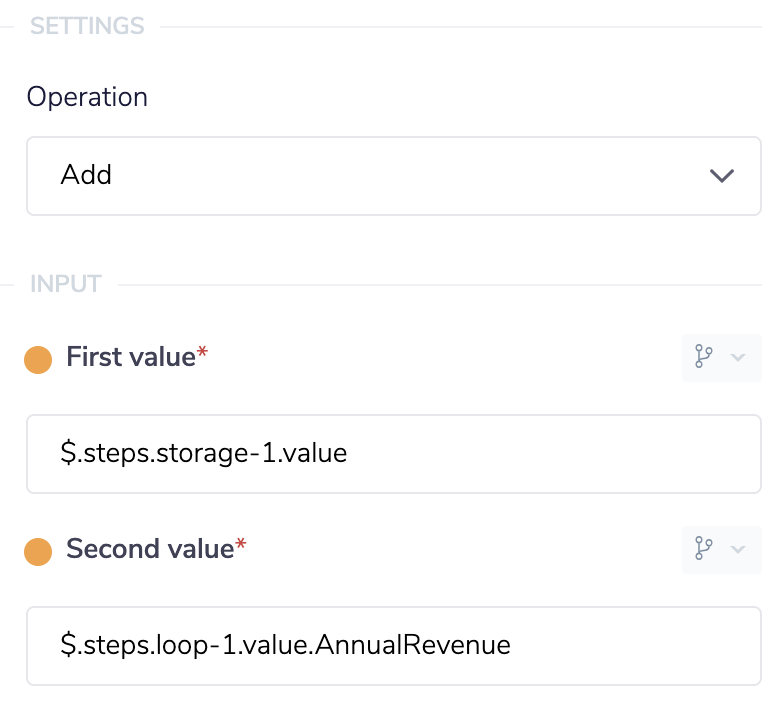The image size is (784, 720).
Task: Click into the Second value input field
Action: (393, 645)
